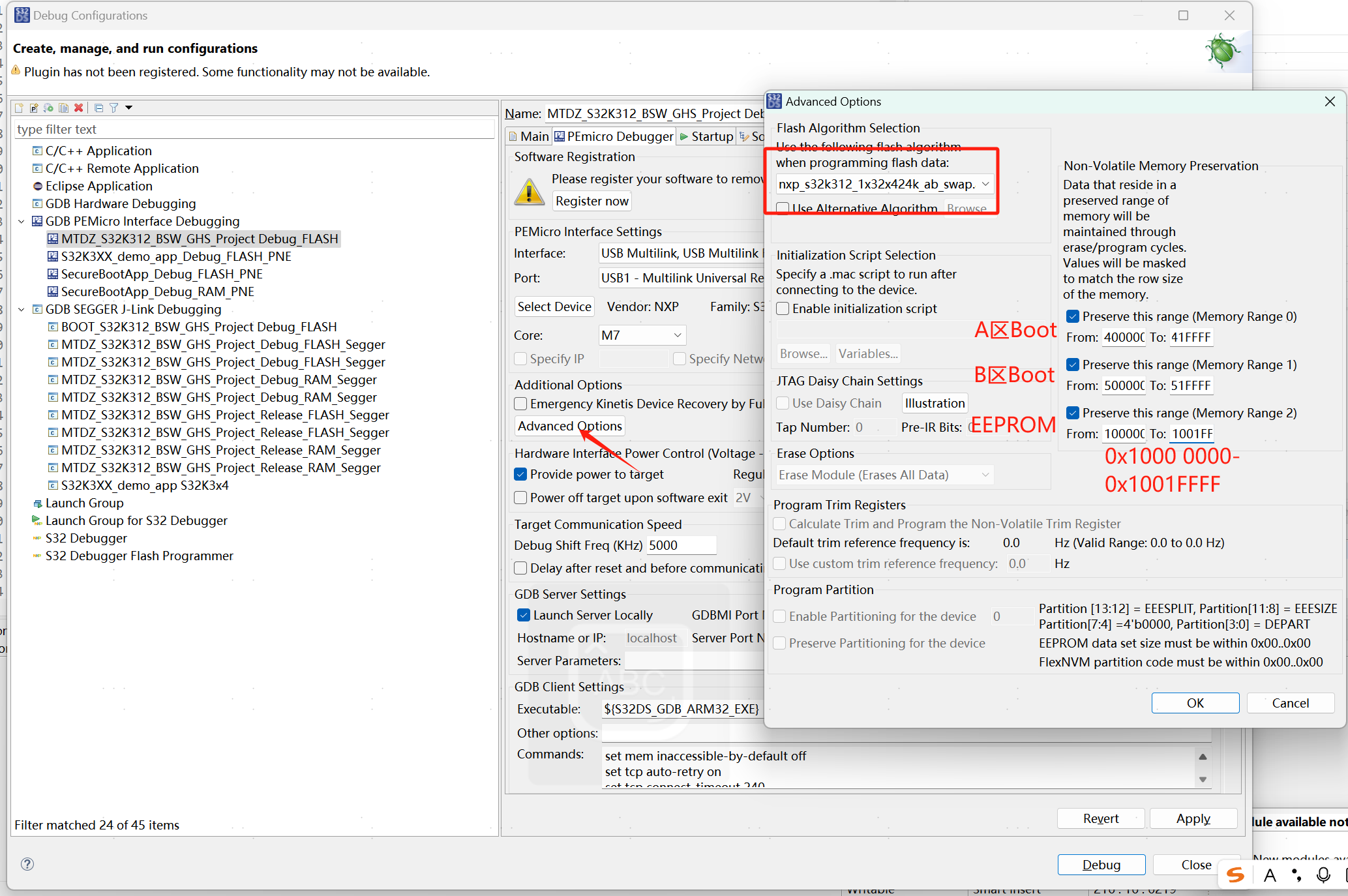Switch to the Main tab

[529, 136]
